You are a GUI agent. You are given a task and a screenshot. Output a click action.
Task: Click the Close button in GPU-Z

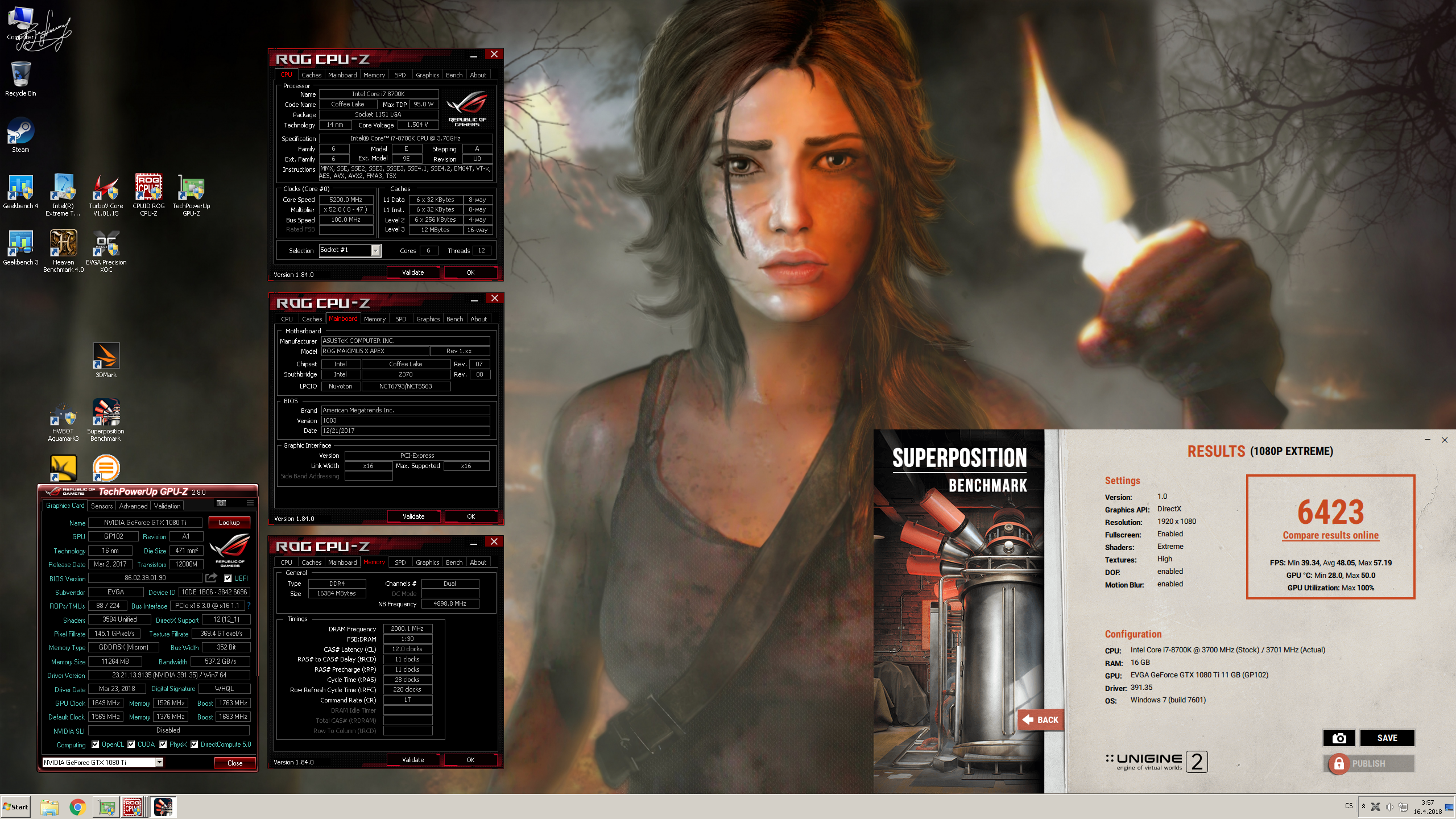235,763
